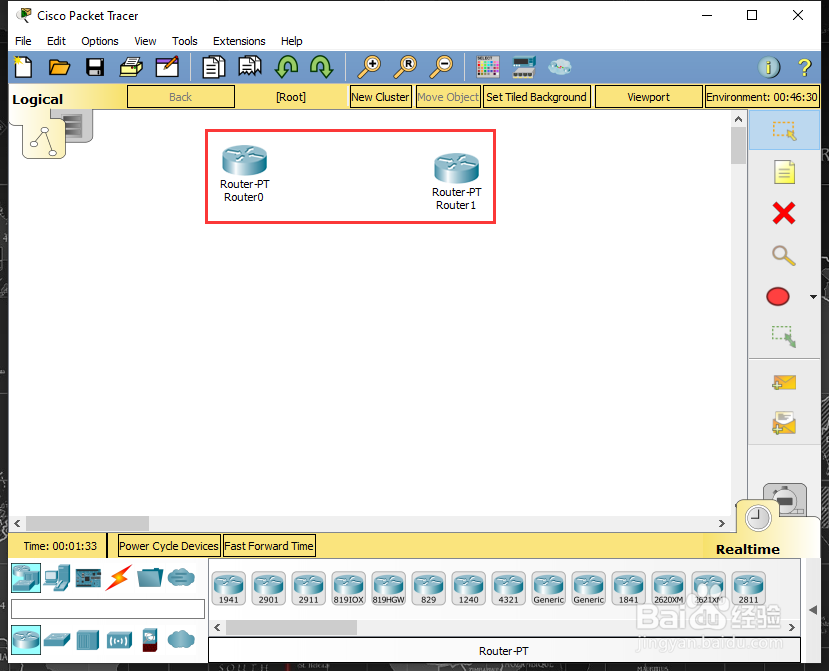This screenshot has height=671, width=829.
Task: Click the yellow question mark help icon
Action: [804, 67]
